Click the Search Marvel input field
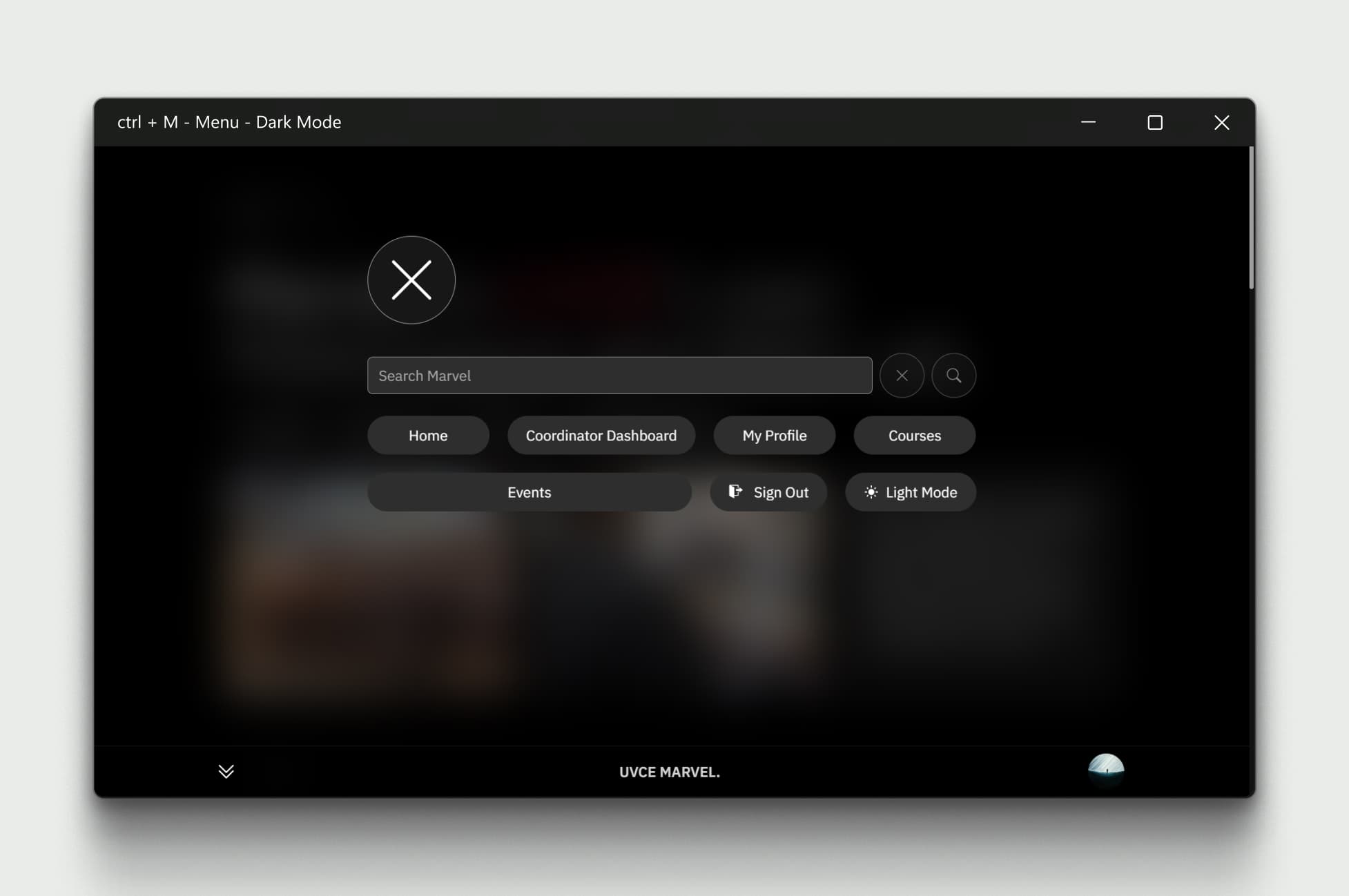1349x896 pixels. 620,375
